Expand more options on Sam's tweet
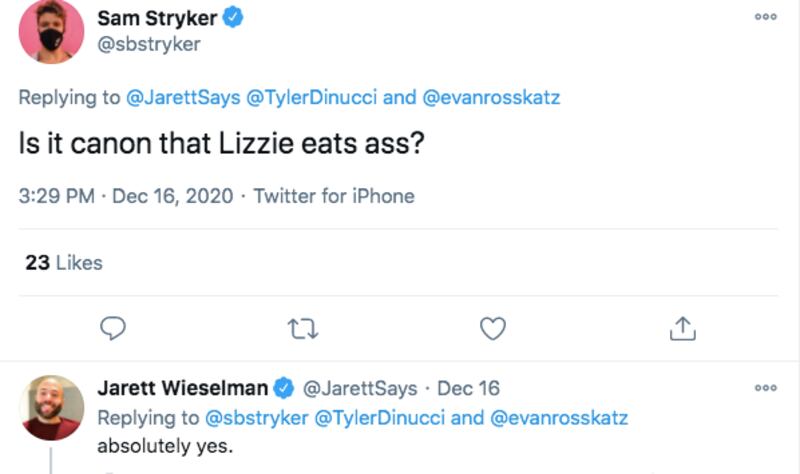The image size is (800, 474). point(765,17)
